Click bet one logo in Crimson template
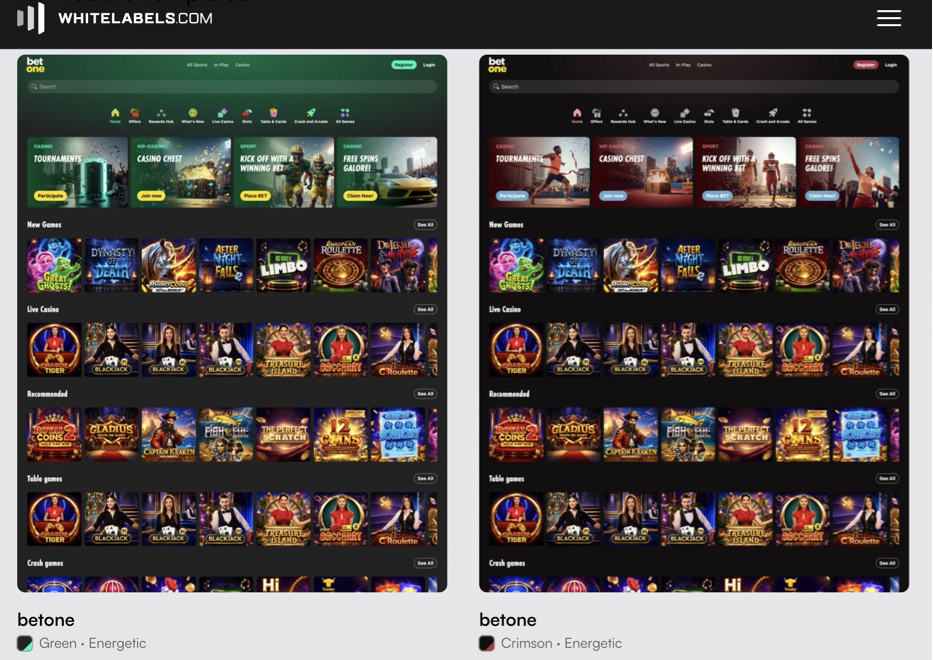Image resolution: width=933 pixels, height=660 pixels. tap(497, 65)
